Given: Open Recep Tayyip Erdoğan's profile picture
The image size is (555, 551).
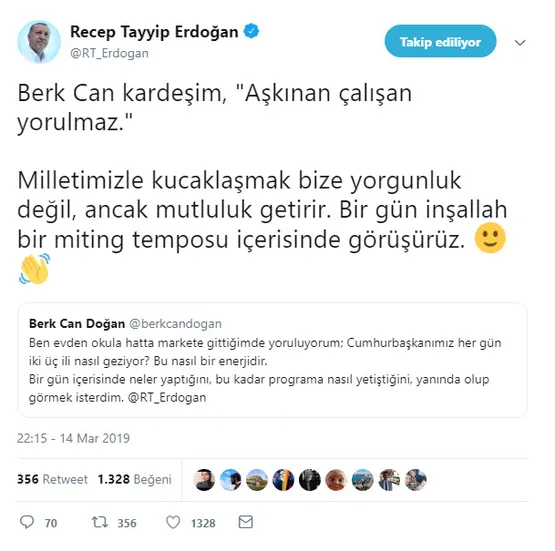Looking at the screenshot, I should tap(39, 42).
